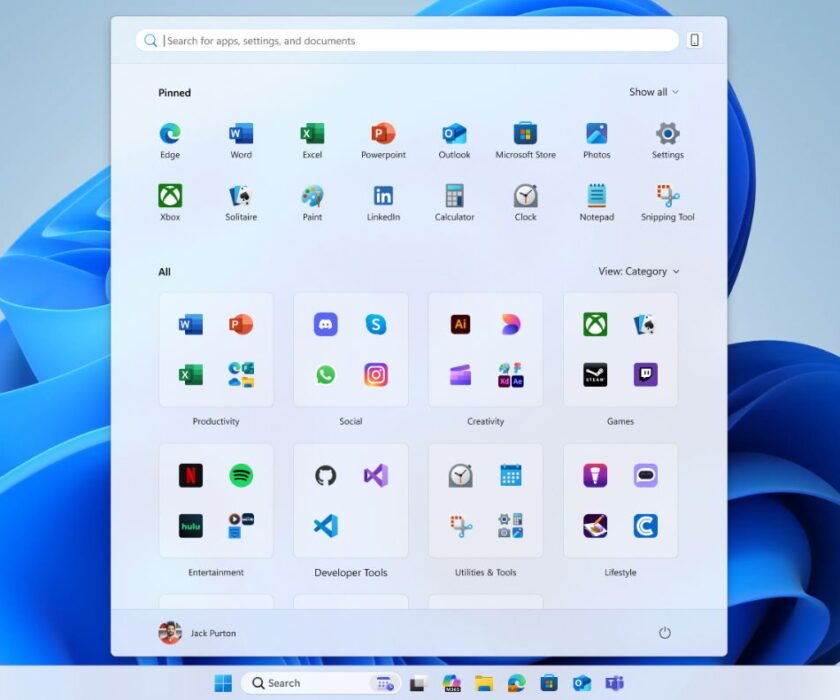
Task: Open pinned Excel app
Action: click(x=312, y=134)
